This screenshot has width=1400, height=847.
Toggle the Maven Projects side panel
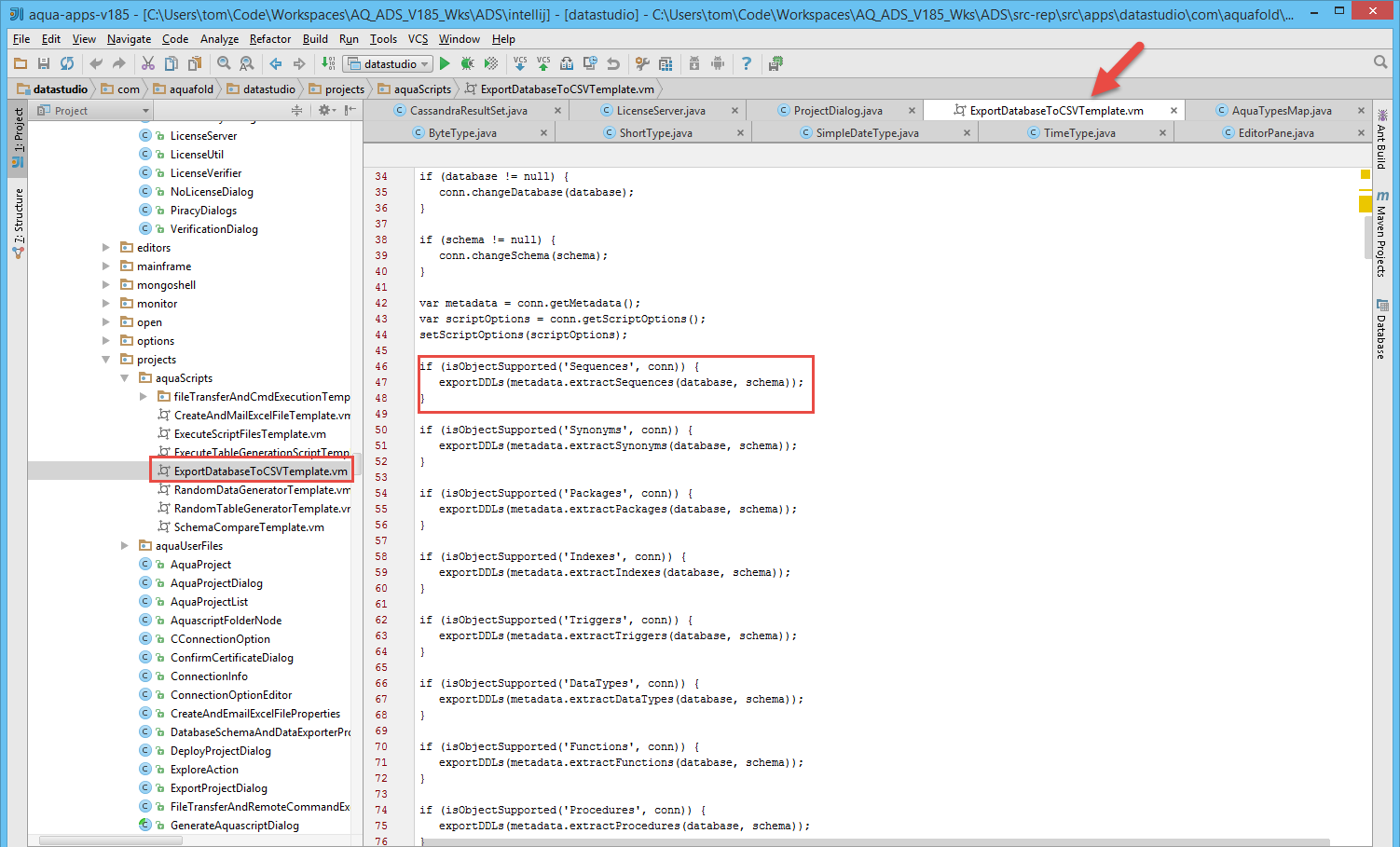[x=1381, y=234]
